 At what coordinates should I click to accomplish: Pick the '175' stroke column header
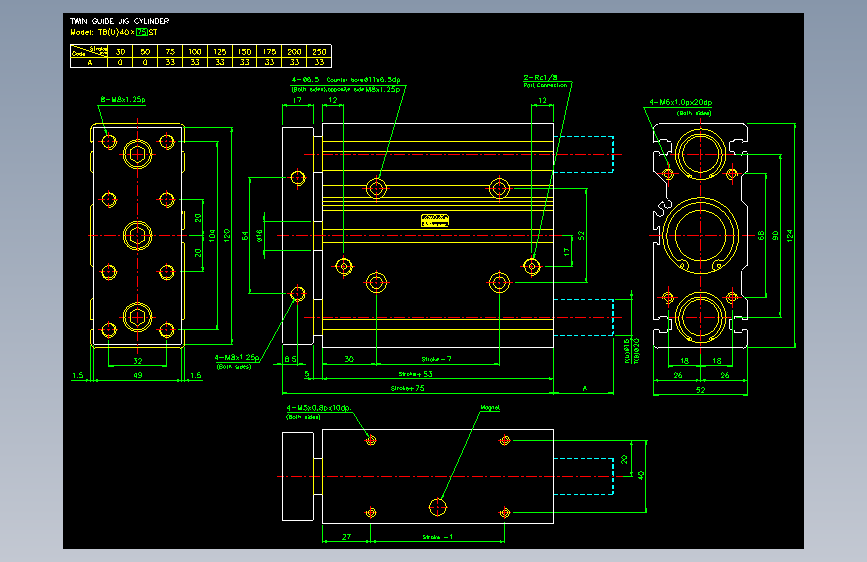click(x=269, y=51)
